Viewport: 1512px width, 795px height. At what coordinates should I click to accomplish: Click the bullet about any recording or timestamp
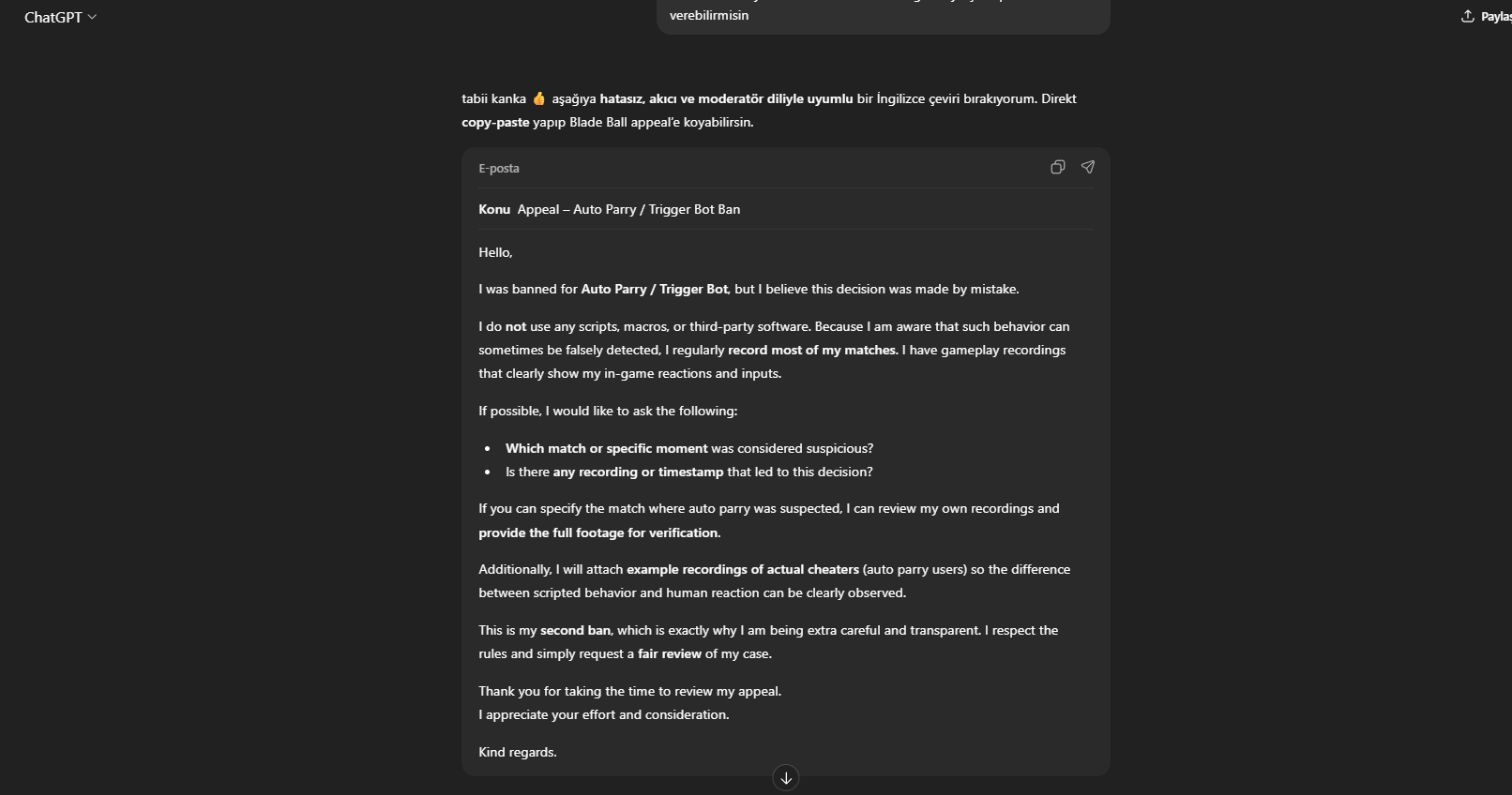pyautogui.click(x=689, y=472)
